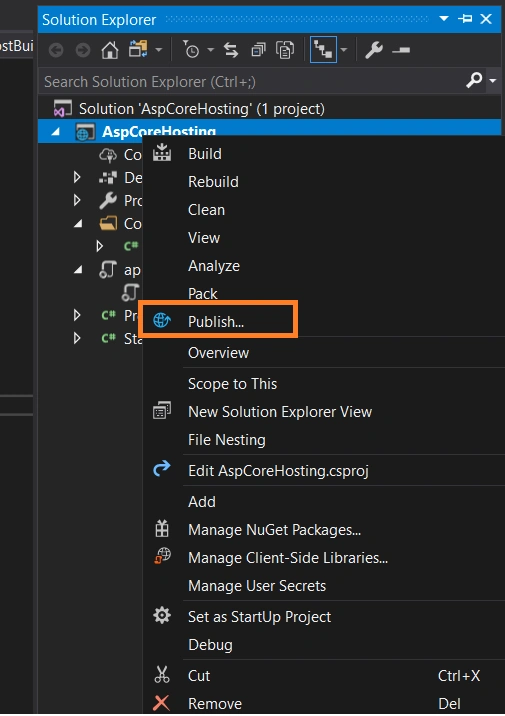This screenshot has width=505, height=716.
Task: Click the Forward navigation arrow in Solution Explorer
Action: click(83, 50)
